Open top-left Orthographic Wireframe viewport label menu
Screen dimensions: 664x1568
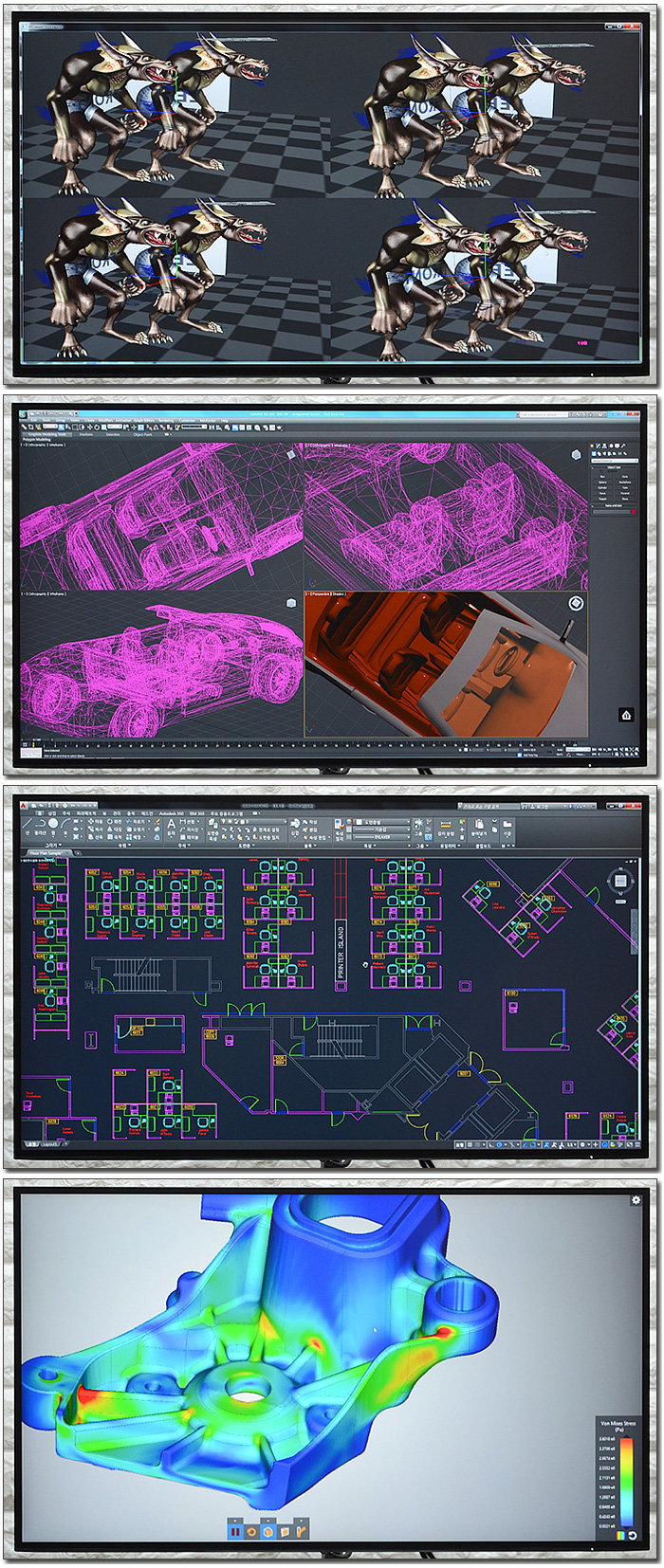(44, 445)
